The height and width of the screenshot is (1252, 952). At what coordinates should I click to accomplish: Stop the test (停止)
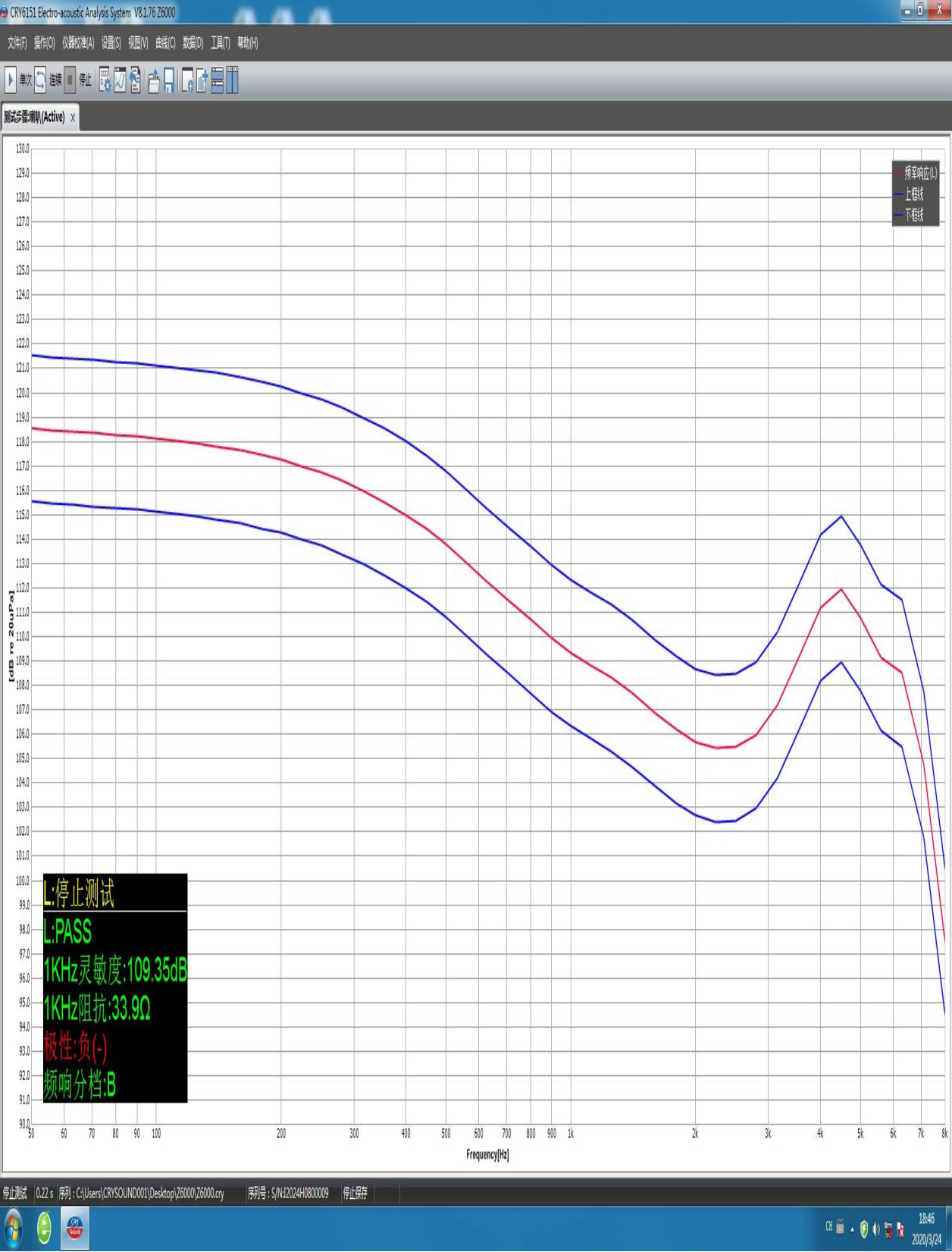(78, 80)
